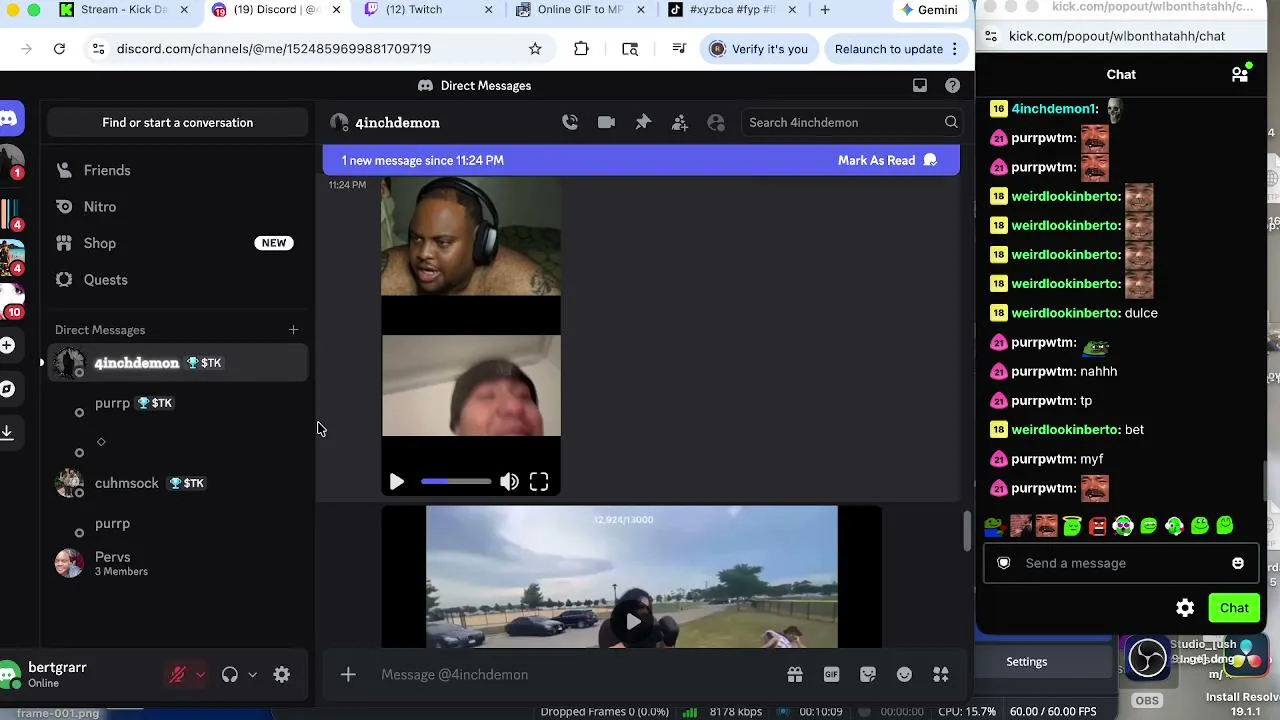The width and height of the screenshot is (1280, 720).
Task: Open the Pervs group DM
Action: pyautogui.click(x=178, y=564)
